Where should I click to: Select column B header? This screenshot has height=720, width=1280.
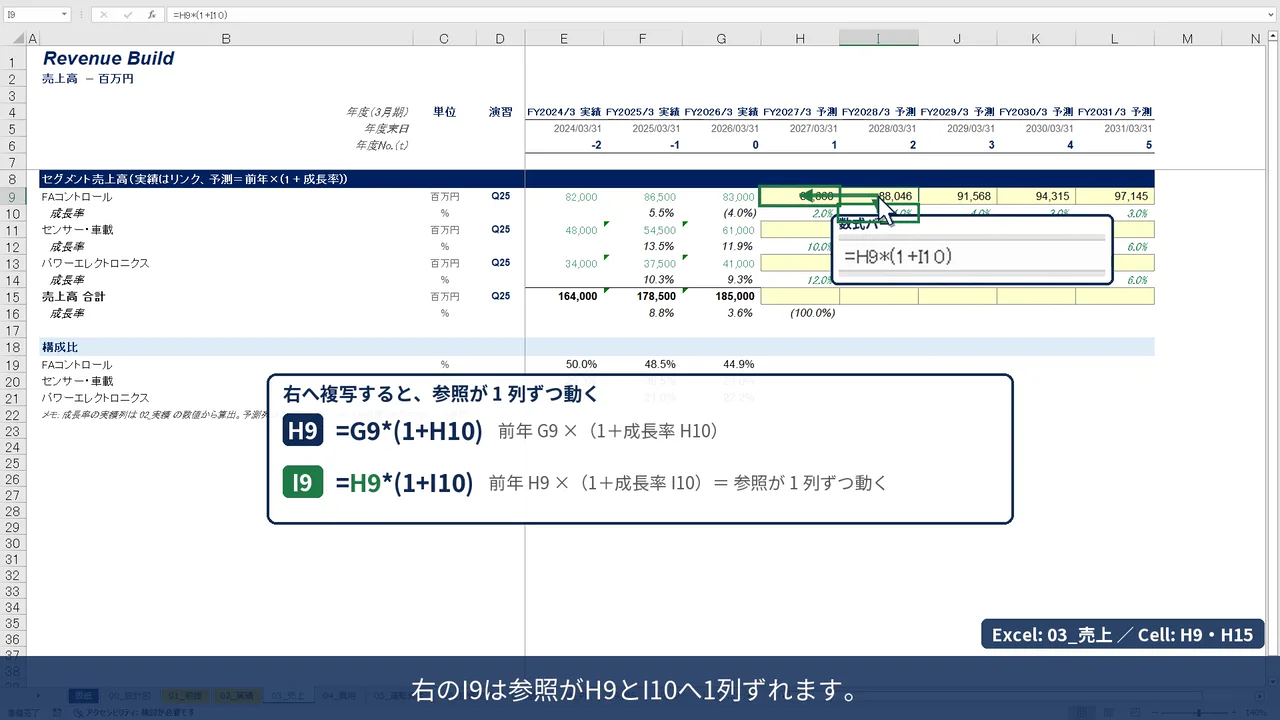226,38
